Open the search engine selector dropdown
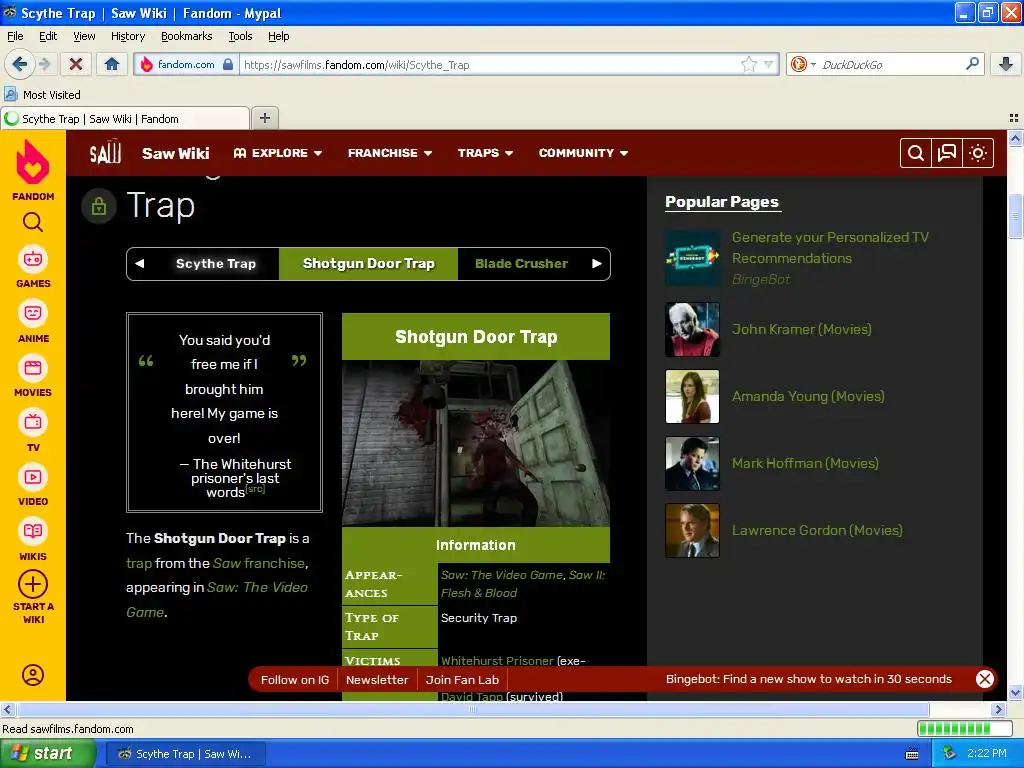This screenshot has width=1024, height=768. click(803, 64)
